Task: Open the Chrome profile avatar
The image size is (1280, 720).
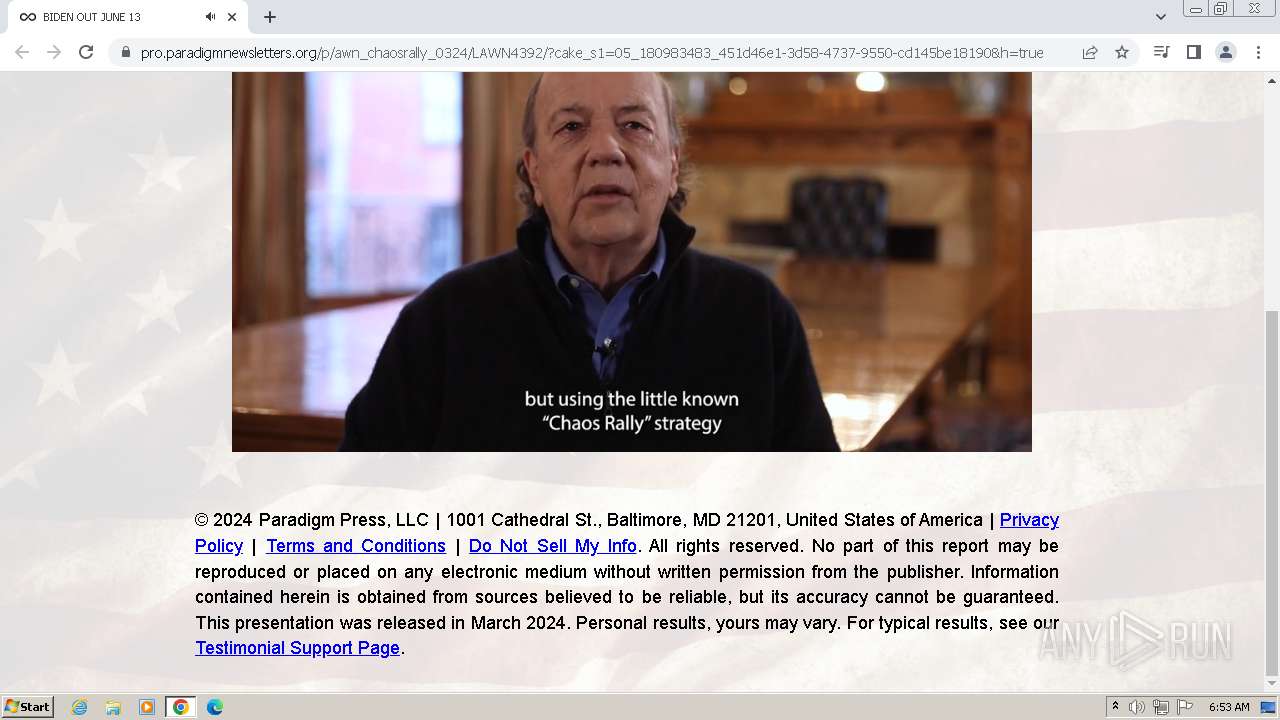Action: point(1225,52)
